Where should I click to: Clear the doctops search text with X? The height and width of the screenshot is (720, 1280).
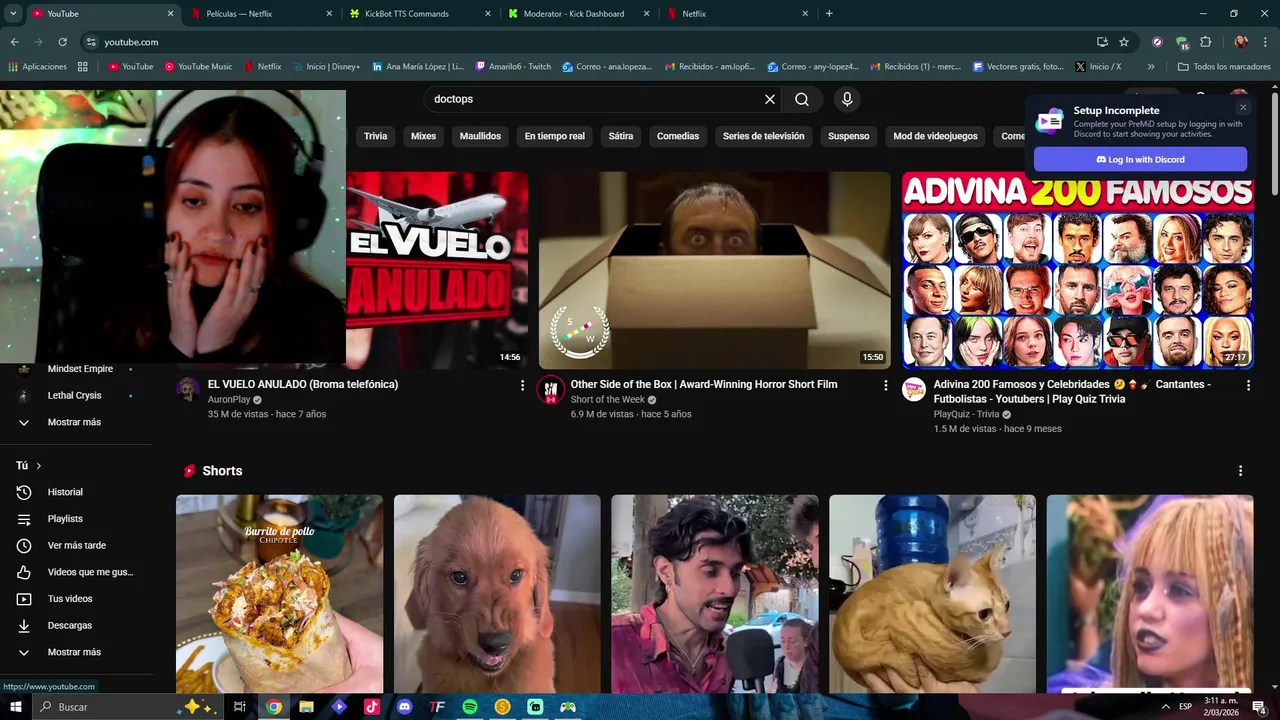[770, 99]
